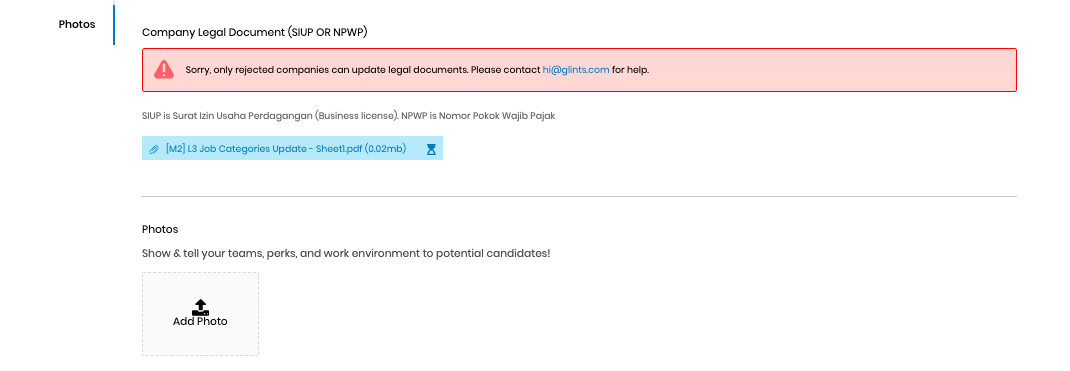Click the red warning triangle icon
Viewport: 1070px width, 371px height.
[x=164, y=70]
